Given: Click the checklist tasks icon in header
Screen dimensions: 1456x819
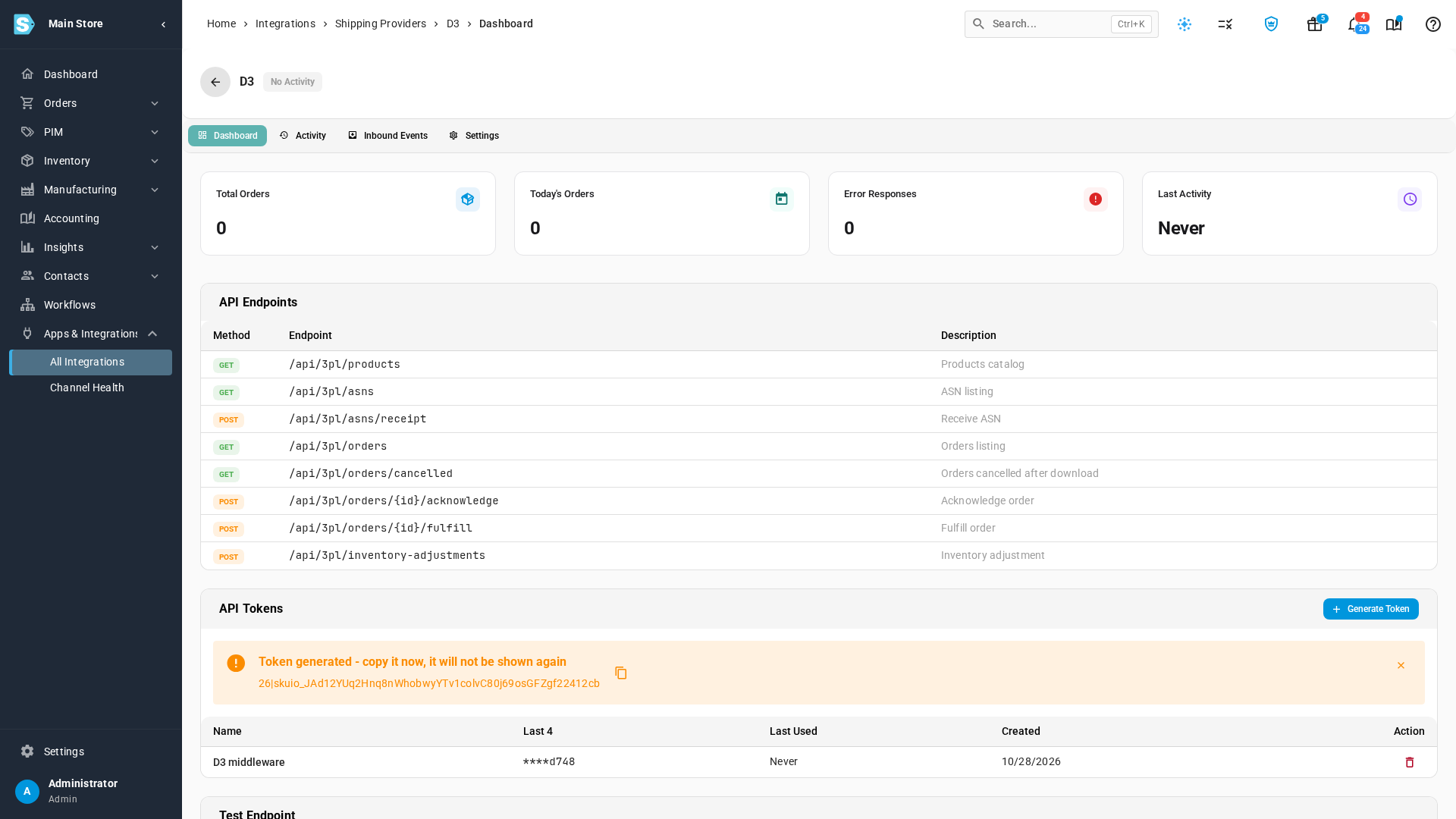Looking at the screenshot, I should (1225, 24).
